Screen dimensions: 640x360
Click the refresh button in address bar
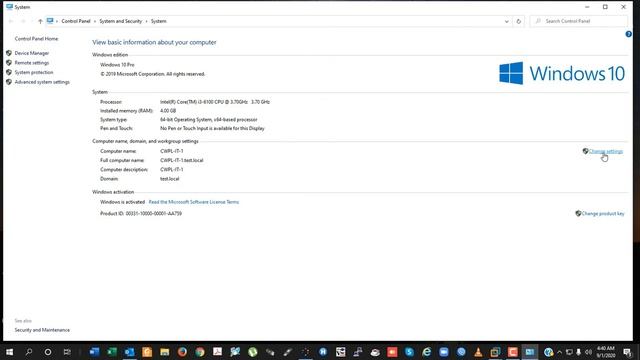coord(519,21)
